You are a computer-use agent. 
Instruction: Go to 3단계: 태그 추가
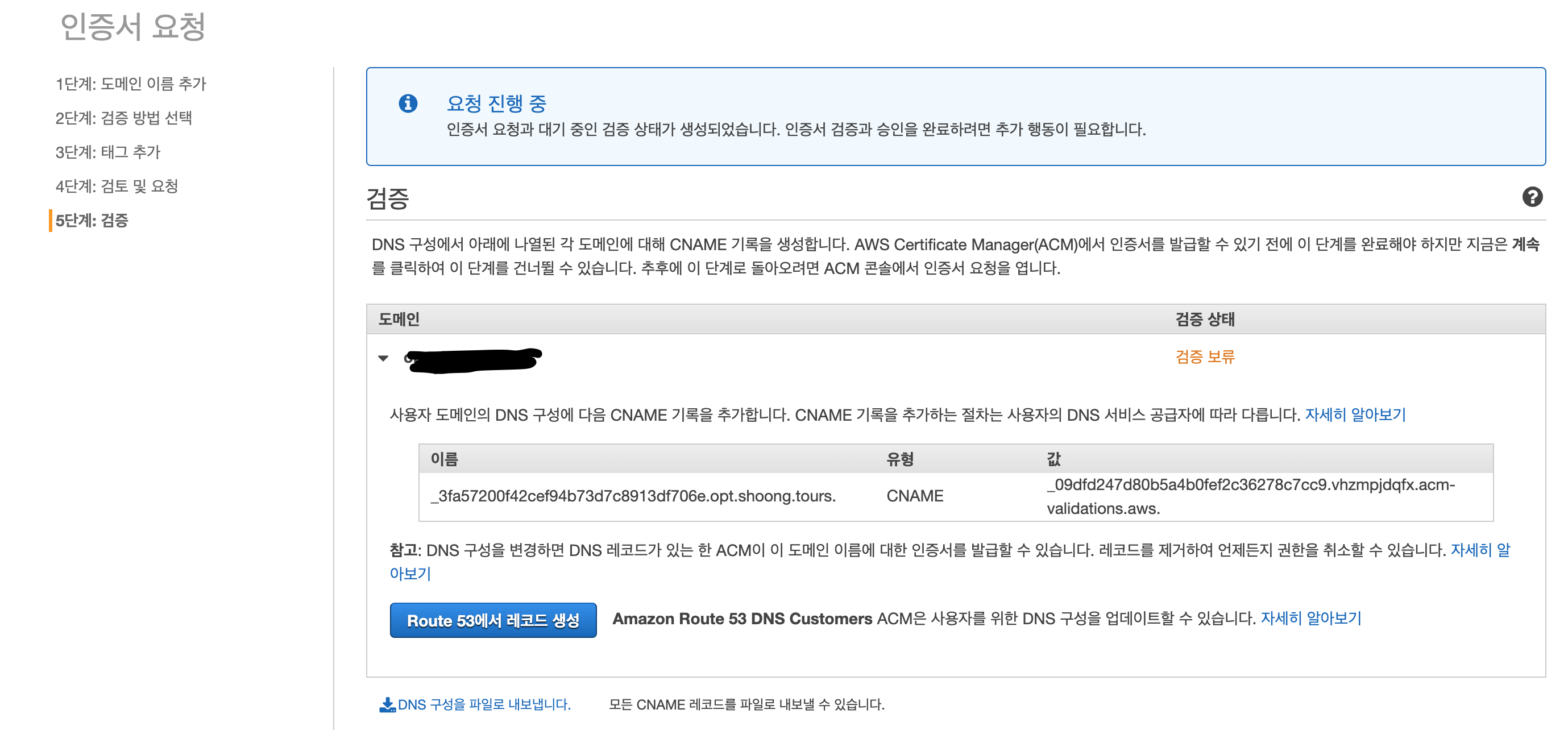(108, 152)
